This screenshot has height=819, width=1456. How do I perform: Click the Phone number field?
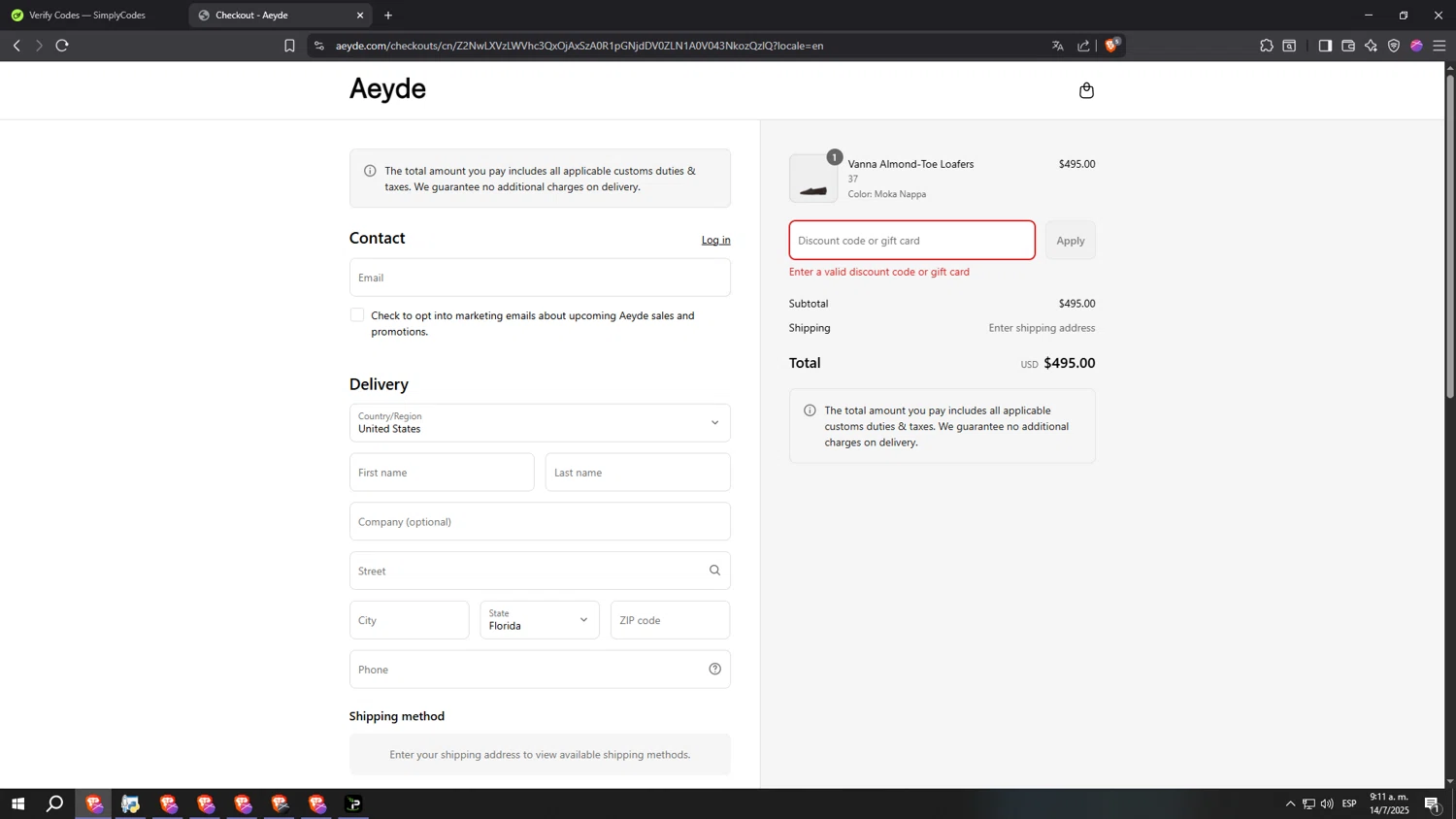pos(540,670)
